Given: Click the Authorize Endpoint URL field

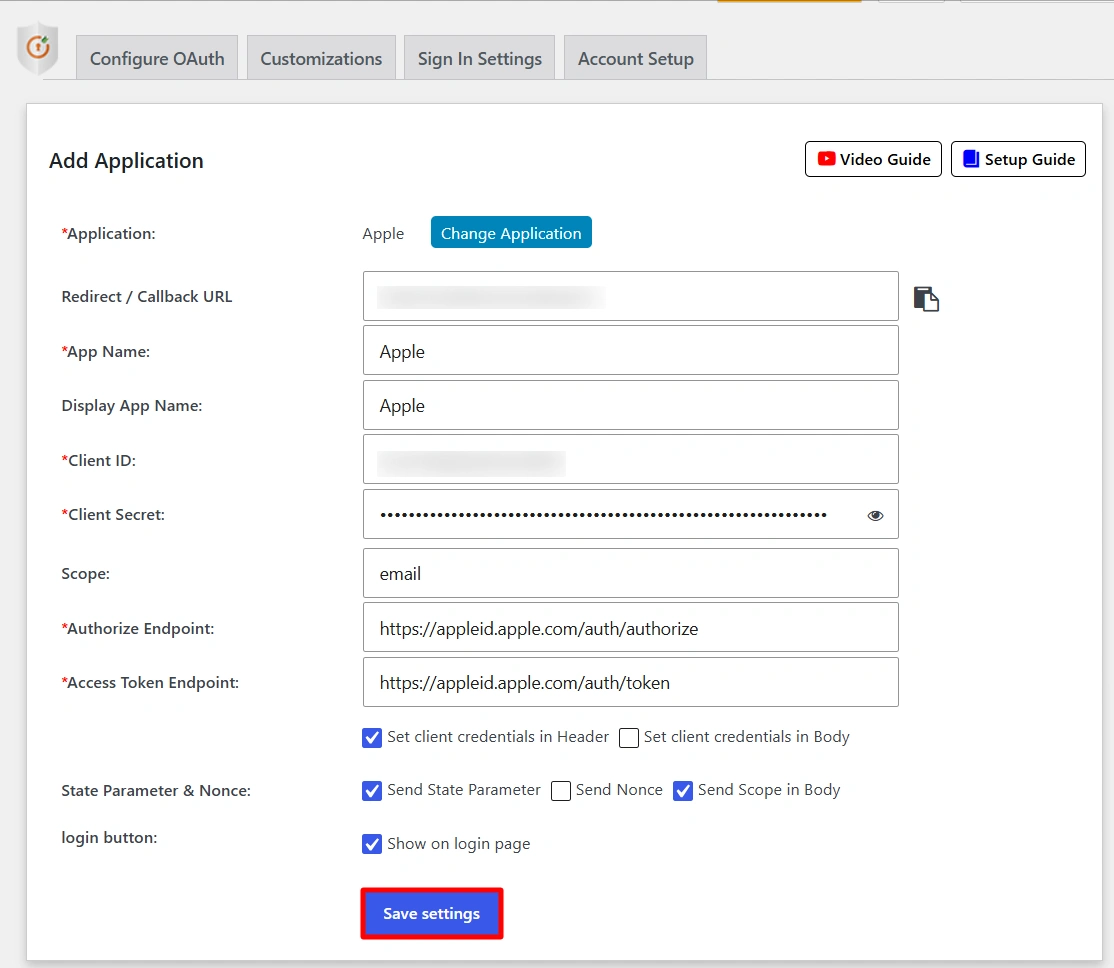Looking at the screenshot, I should (x=630, y=628).
